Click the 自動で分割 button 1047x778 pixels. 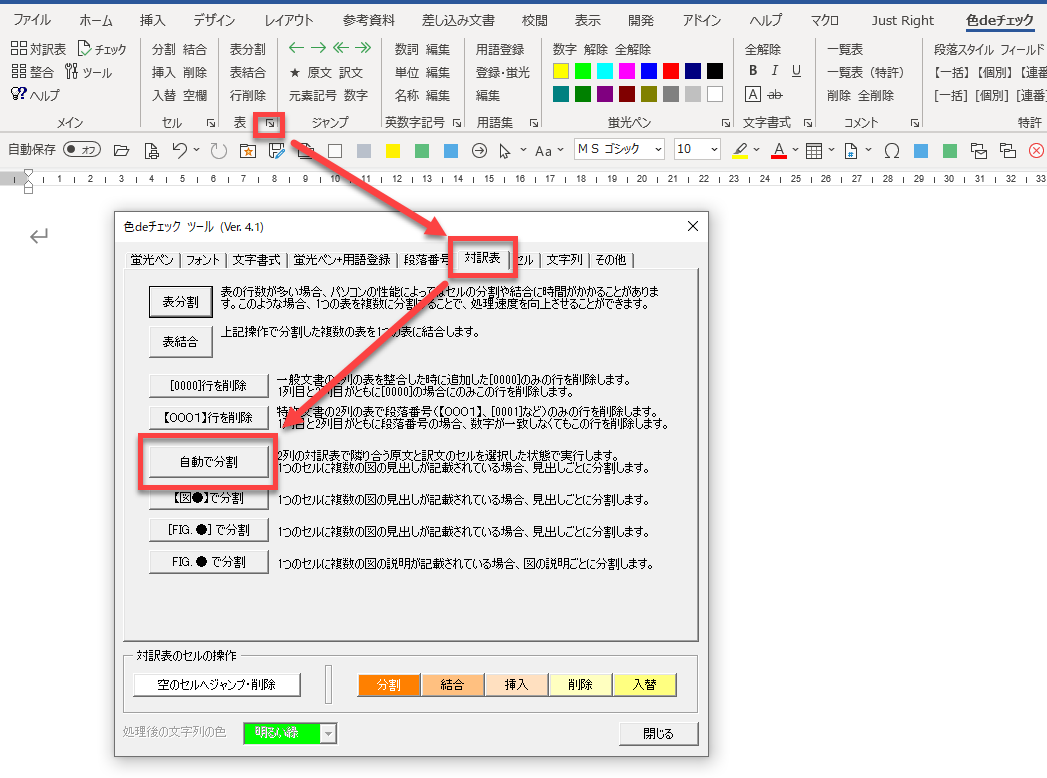[x=208, y=462]
